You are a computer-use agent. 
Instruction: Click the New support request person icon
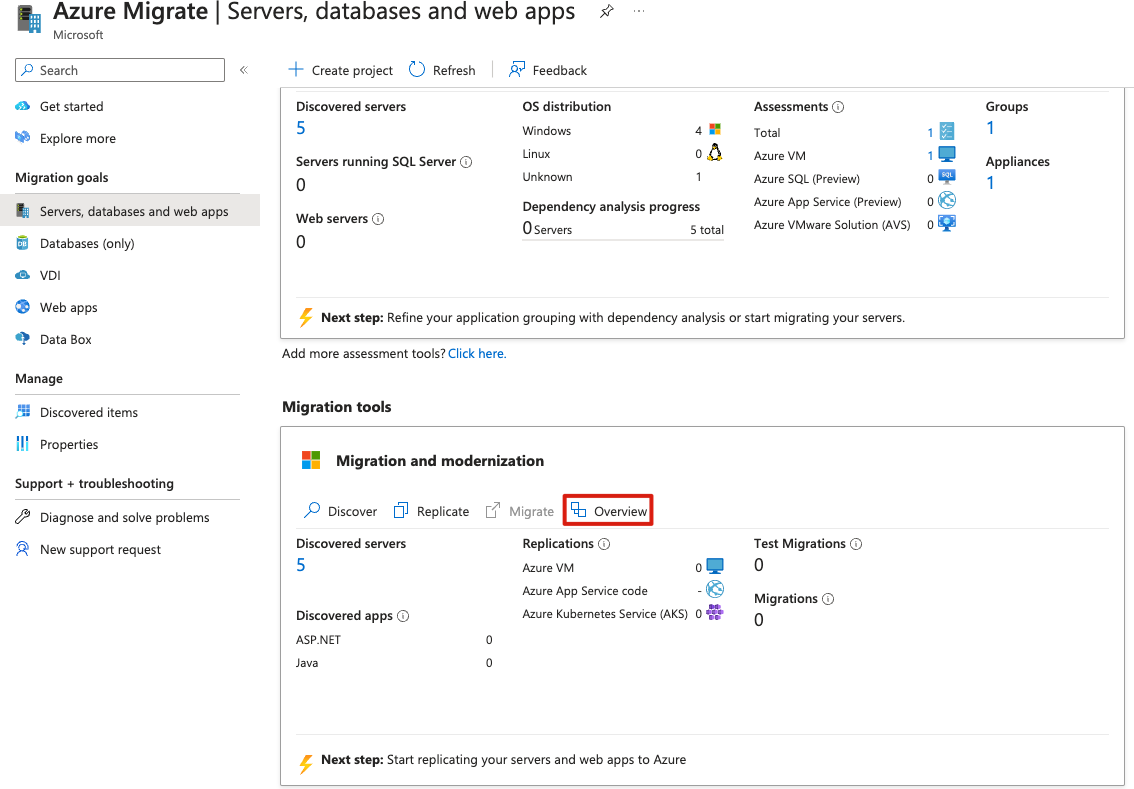click(x=22, y=549)
